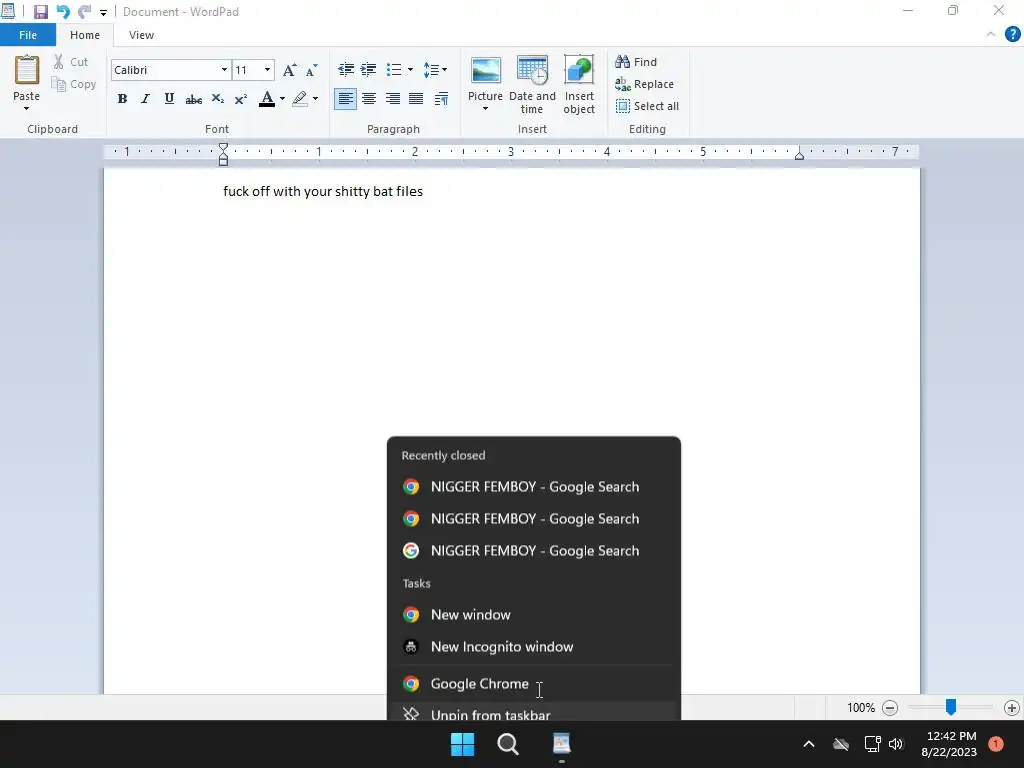Click the Grow font icon
This screenshot has height=768, width=1024.
[289, 70]
